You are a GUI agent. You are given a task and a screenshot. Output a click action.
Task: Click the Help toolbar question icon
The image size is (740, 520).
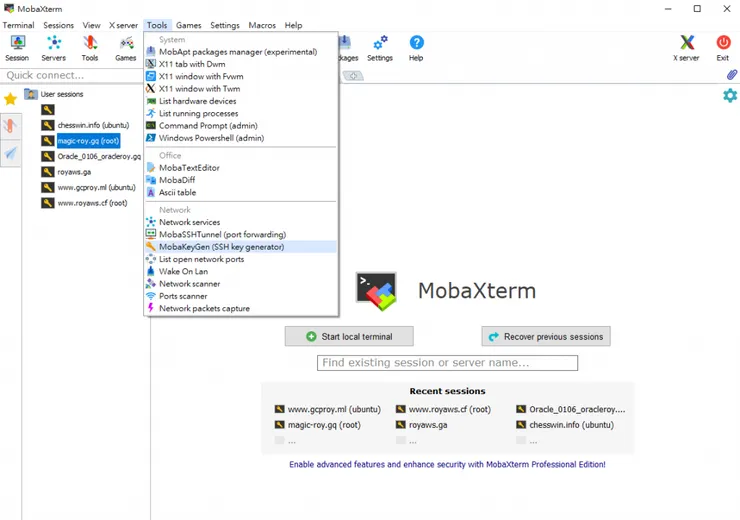[x=416, y=48]
